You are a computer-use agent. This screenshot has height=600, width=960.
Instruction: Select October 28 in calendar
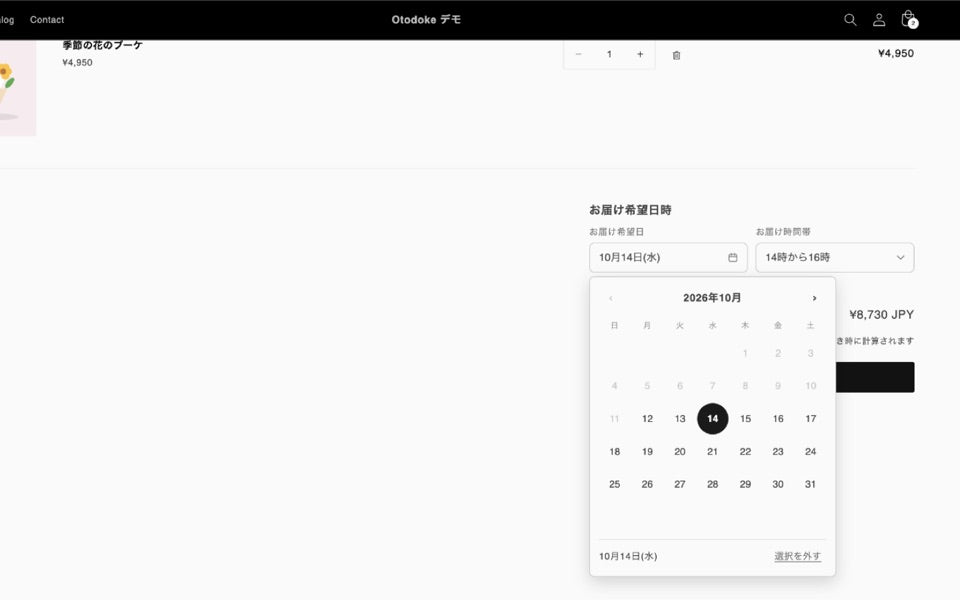[713, 484]
